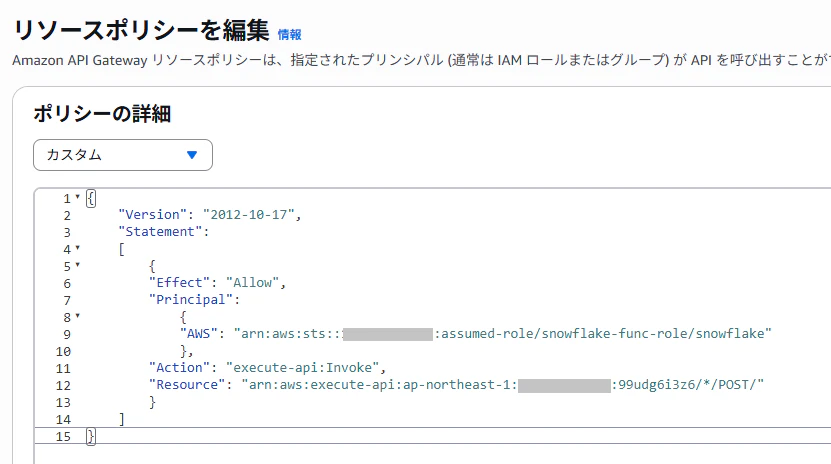
Task: Click the blue dropdown arrow next to カスタム
Action: pos(192,155)
